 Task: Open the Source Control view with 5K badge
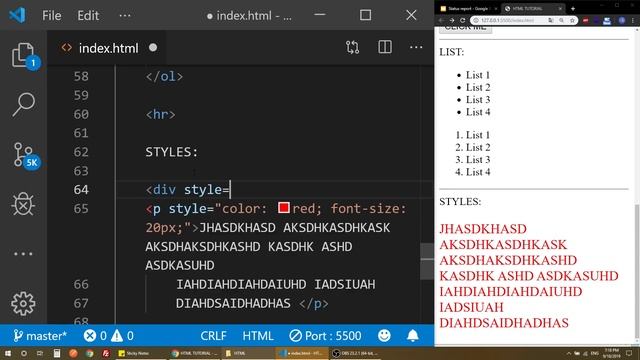tap(23, 155)
